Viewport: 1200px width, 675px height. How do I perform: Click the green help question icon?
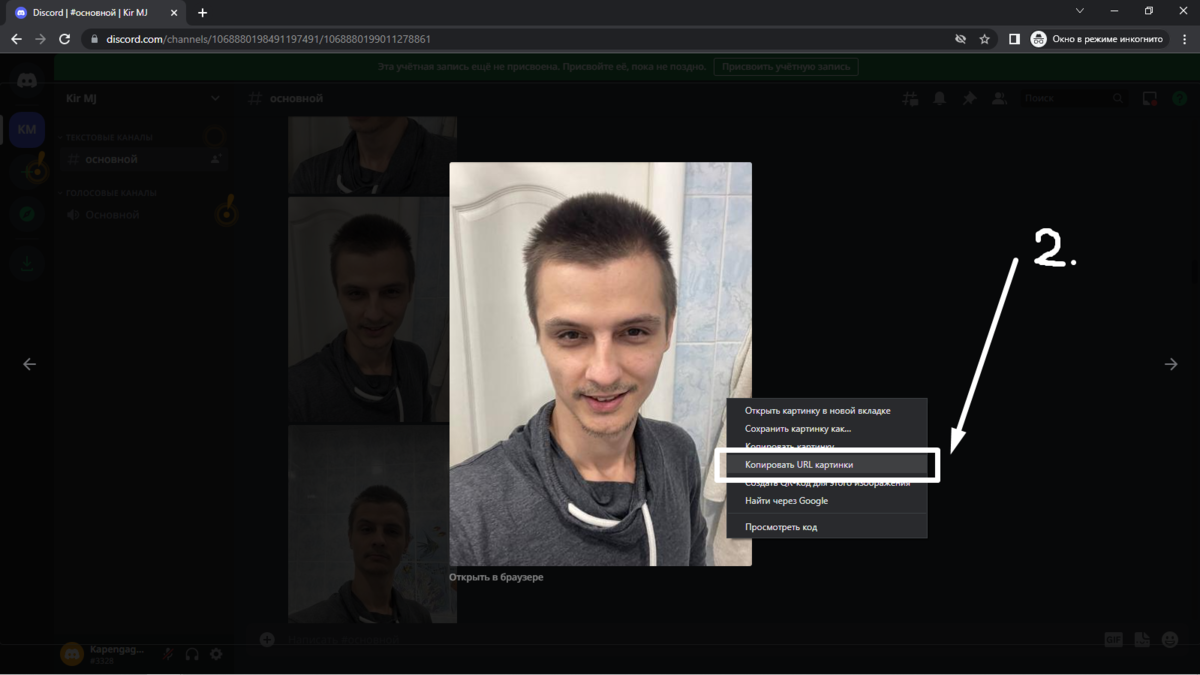[x=1180, y=98]
